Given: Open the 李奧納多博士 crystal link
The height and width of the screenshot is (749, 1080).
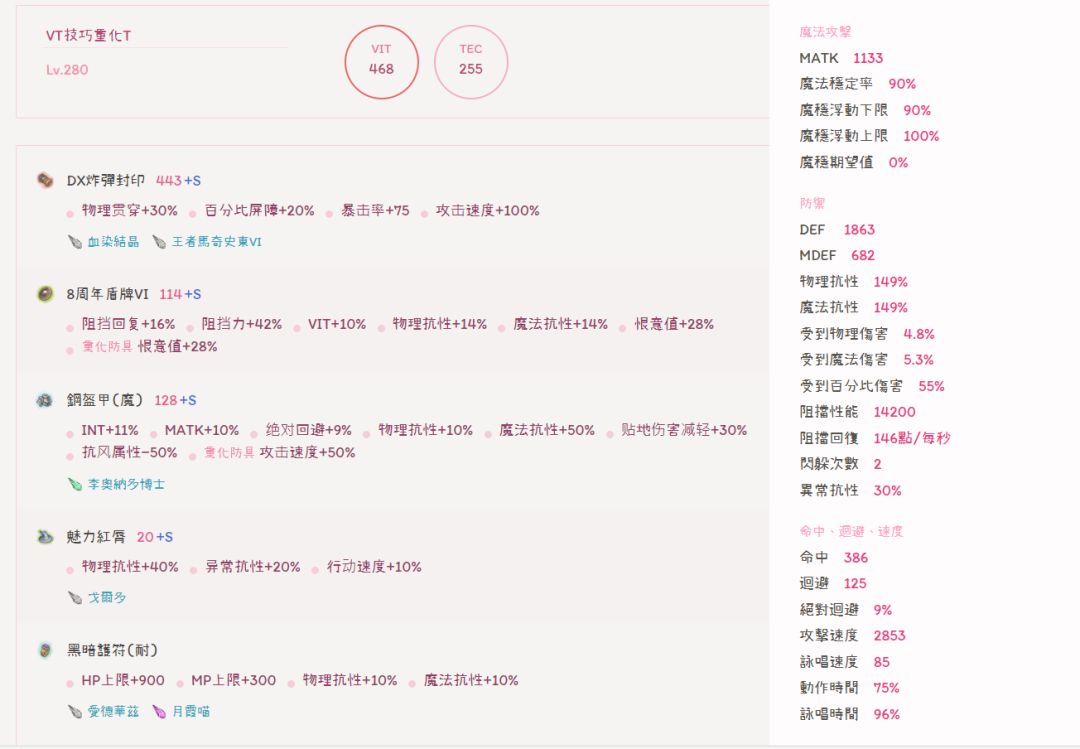Looking at the screenshot, I should 126,484.
